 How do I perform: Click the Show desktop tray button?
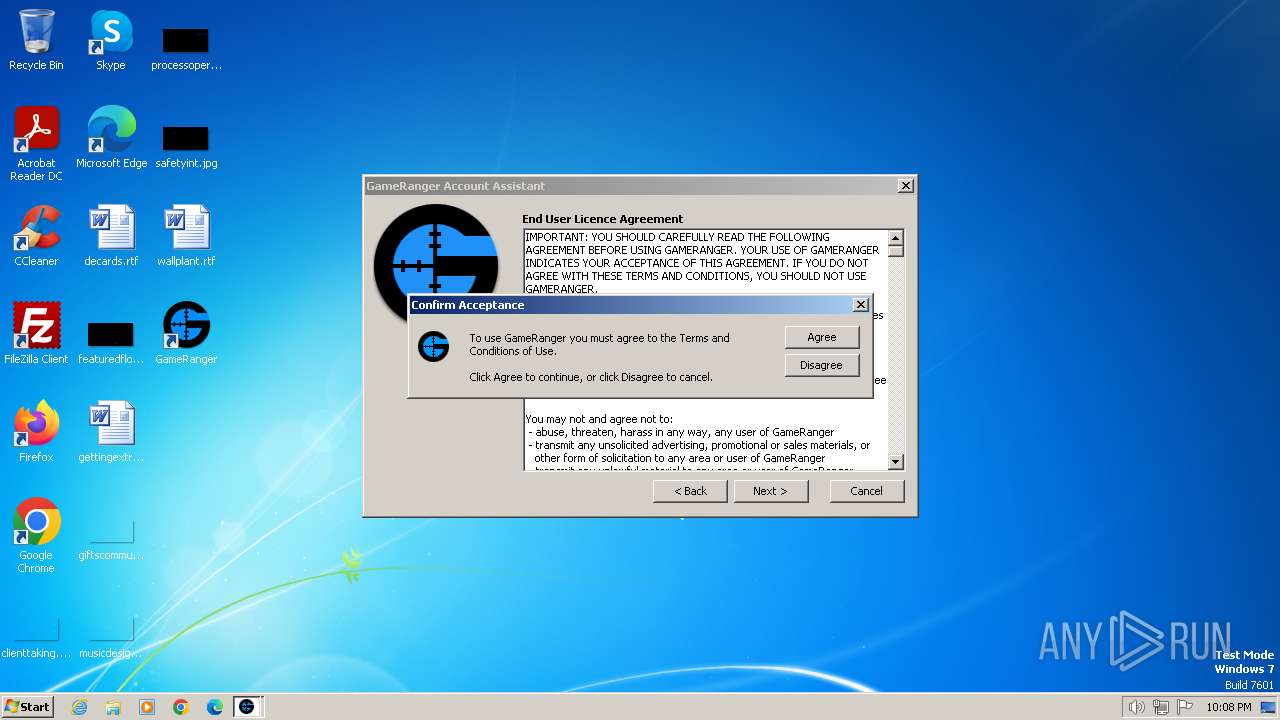[x=1269, y=707]
